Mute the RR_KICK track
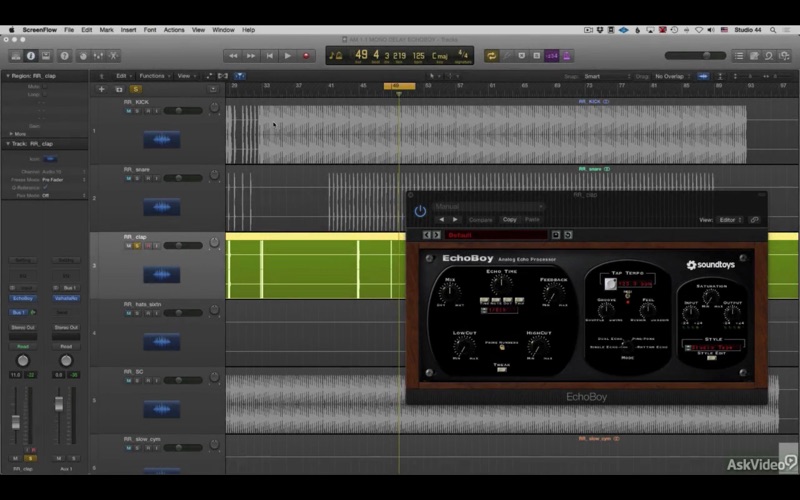Viewport: 800px width, 500px height. (x=129, y=111)
